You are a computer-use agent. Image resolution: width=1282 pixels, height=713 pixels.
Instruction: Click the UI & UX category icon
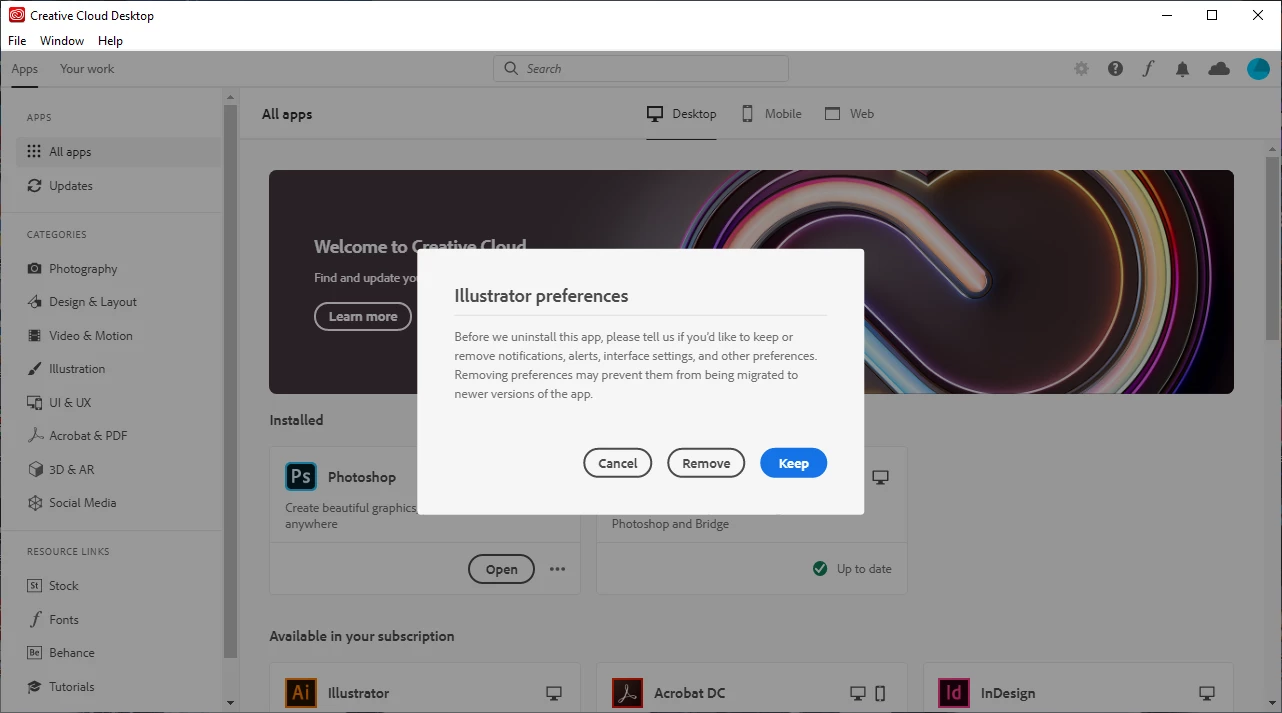(35, 403)
